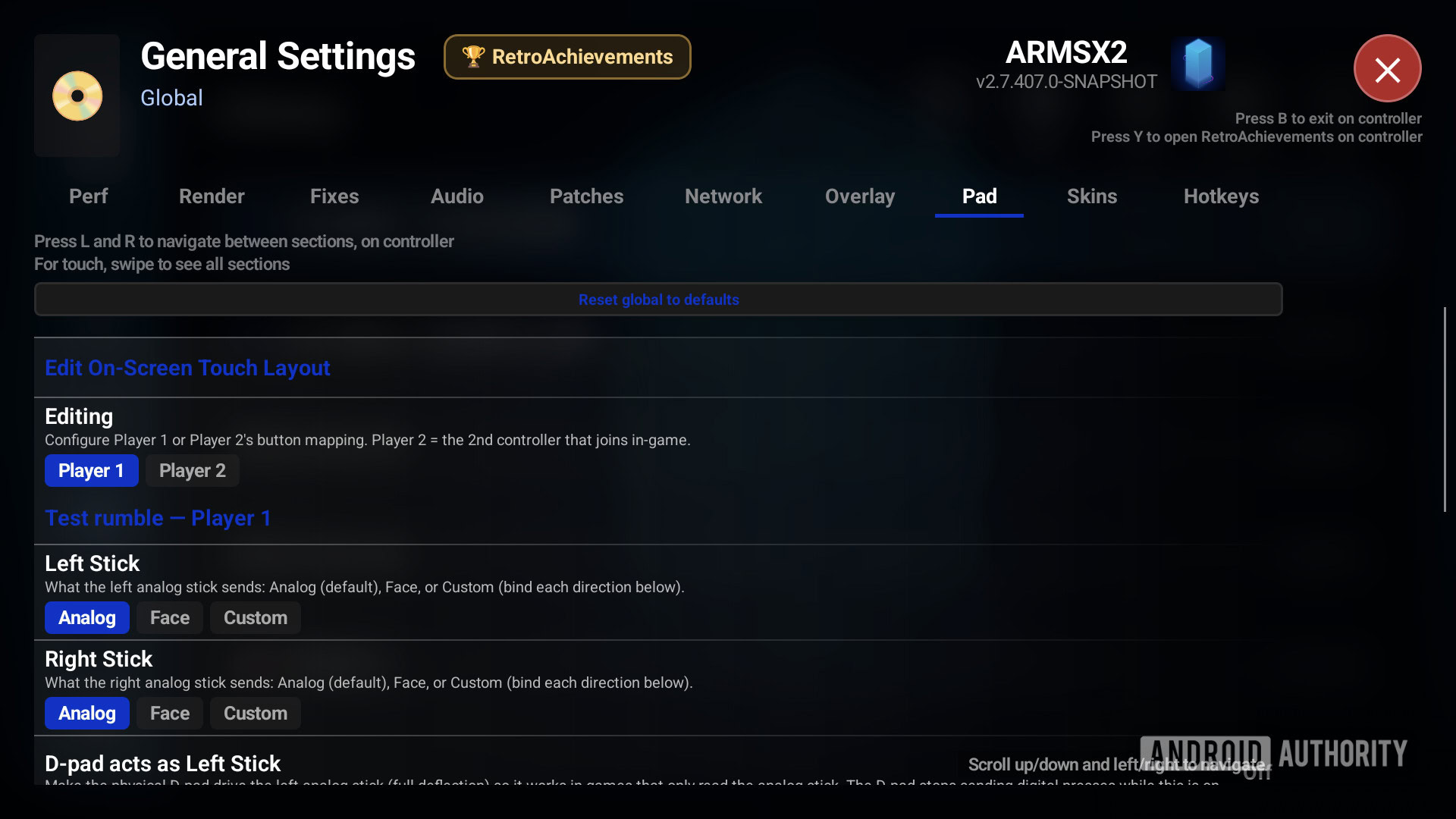Select the Pad tab
Image resolution: width=1456 pixels, height=819 pixels.
[979, 196]
